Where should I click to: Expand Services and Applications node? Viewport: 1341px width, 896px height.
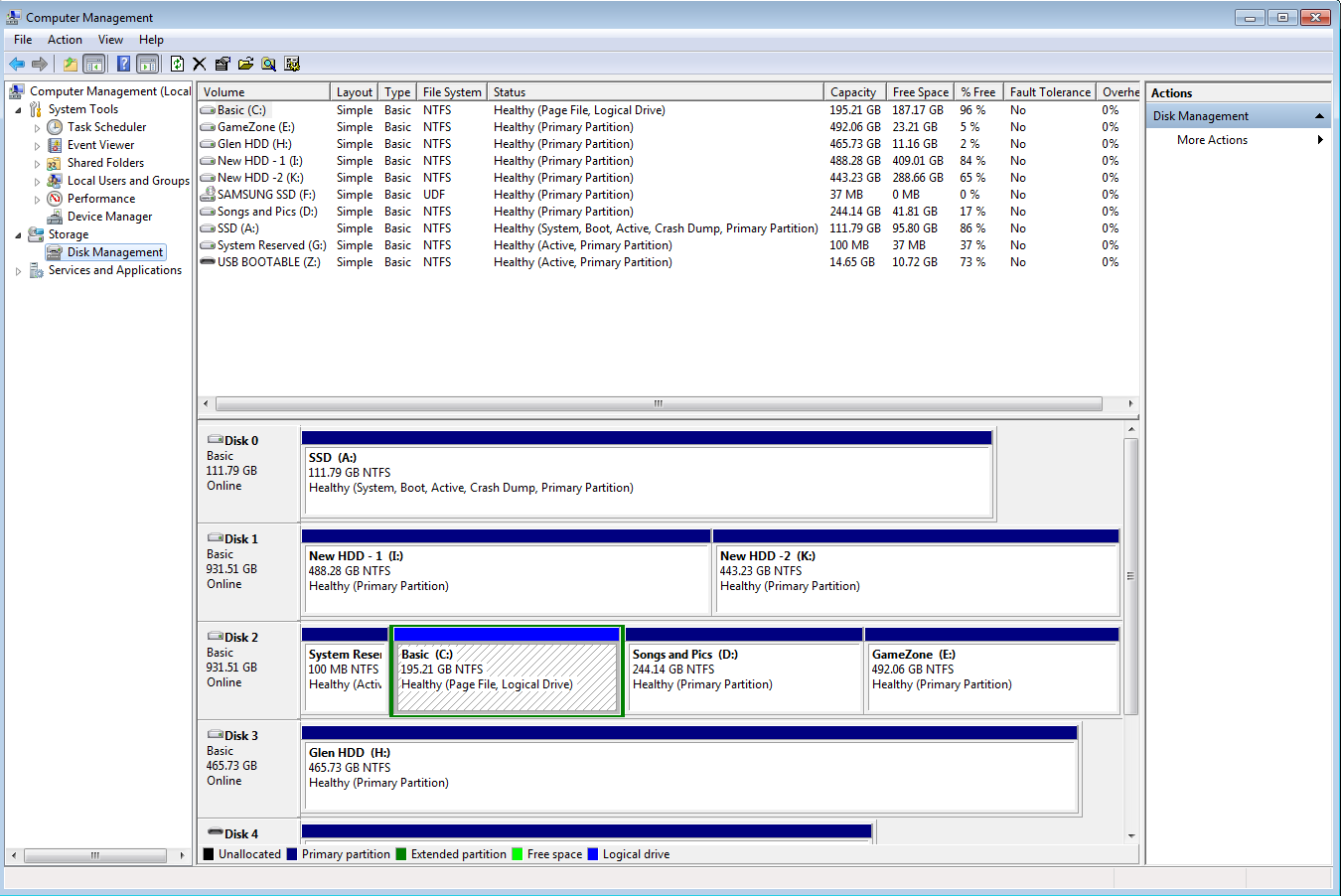[x=18, y=271]
